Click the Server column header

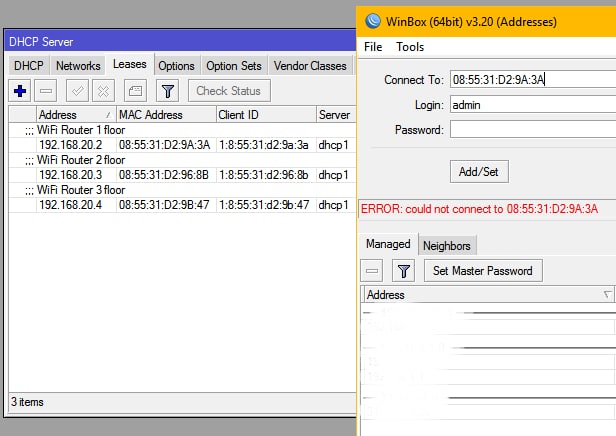(x=336, y=115)
